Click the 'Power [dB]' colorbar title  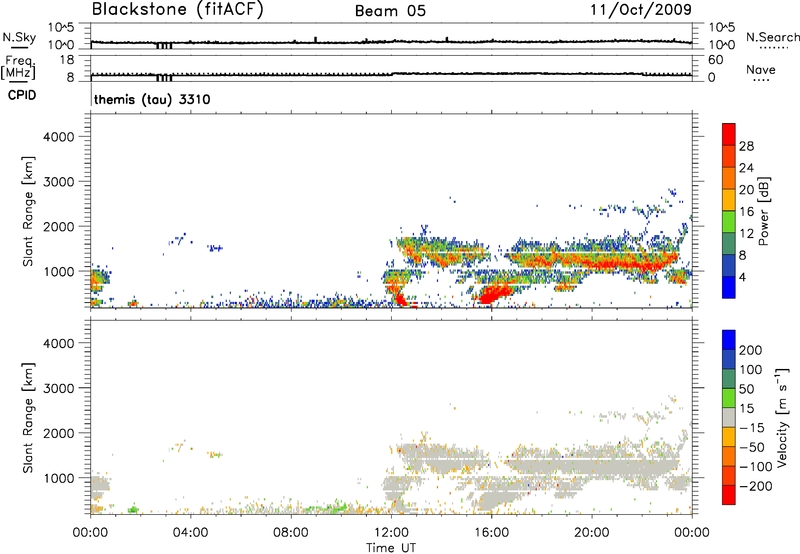pyautogui.click(x=764, y=211)
